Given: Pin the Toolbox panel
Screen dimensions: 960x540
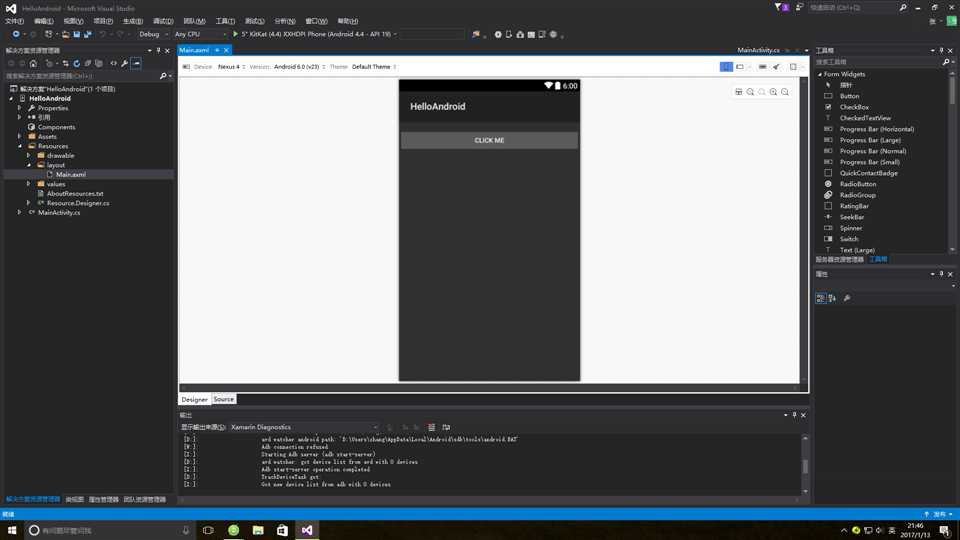Looking at the screenshot, I should 941,50.
